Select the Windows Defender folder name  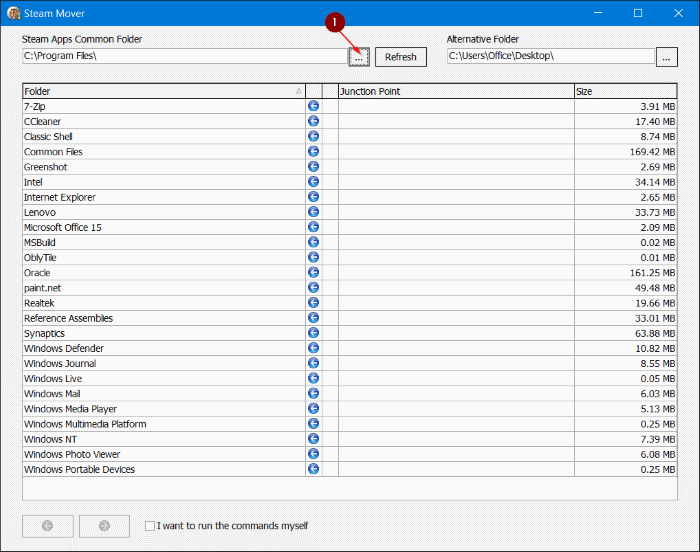tap(64, 348)
